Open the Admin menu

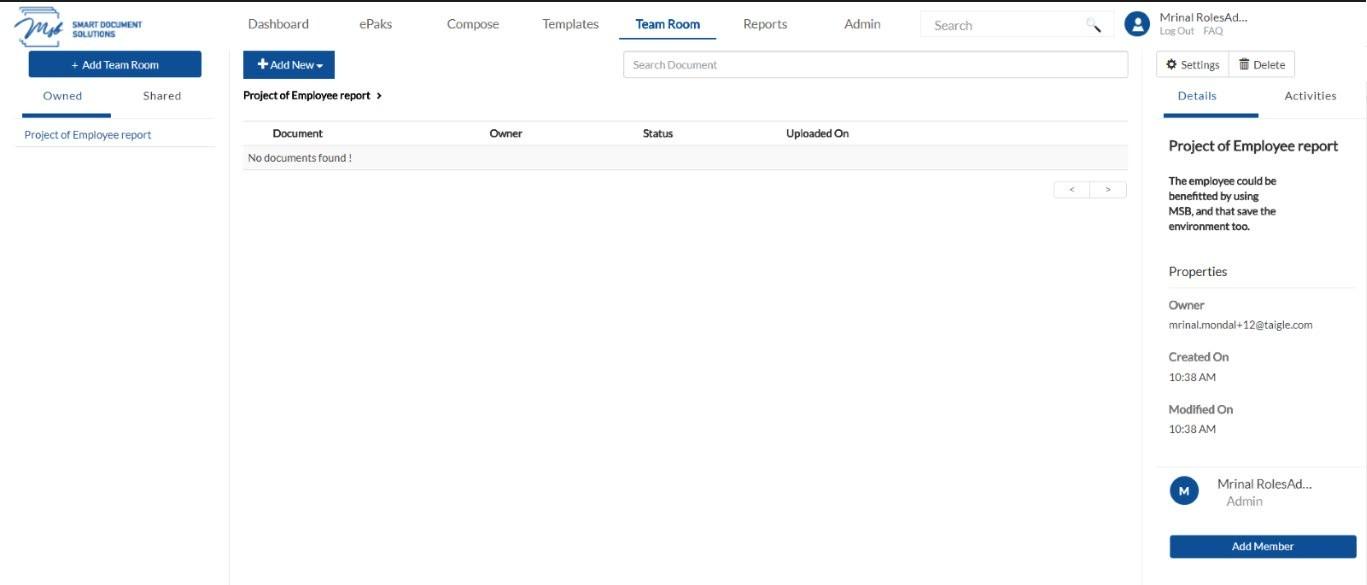pyautogui.click(x=862, y=24)
